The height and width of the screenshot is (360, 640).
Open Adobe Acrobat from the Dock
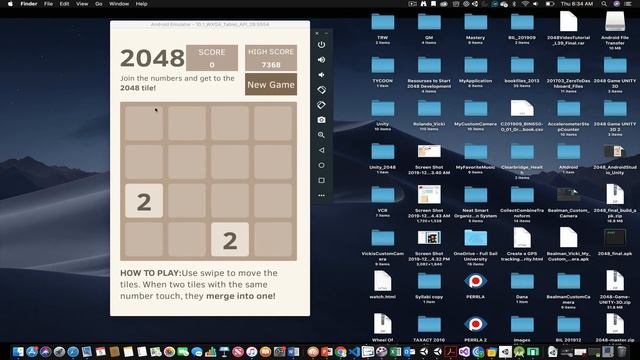(451, 351)
